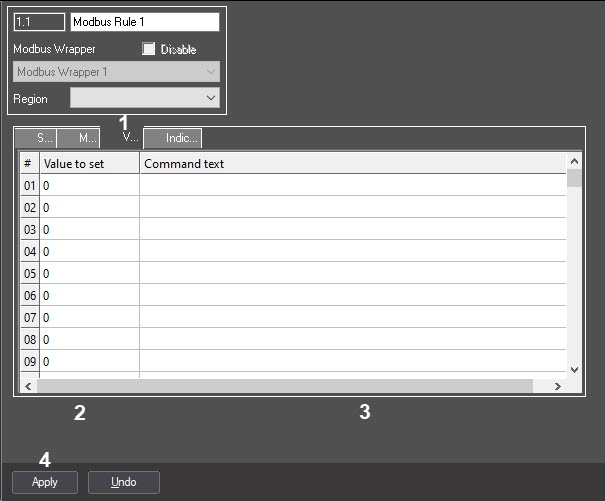
Task: Click the table's scroll right arrow
Action: click(x=558, y=386)
